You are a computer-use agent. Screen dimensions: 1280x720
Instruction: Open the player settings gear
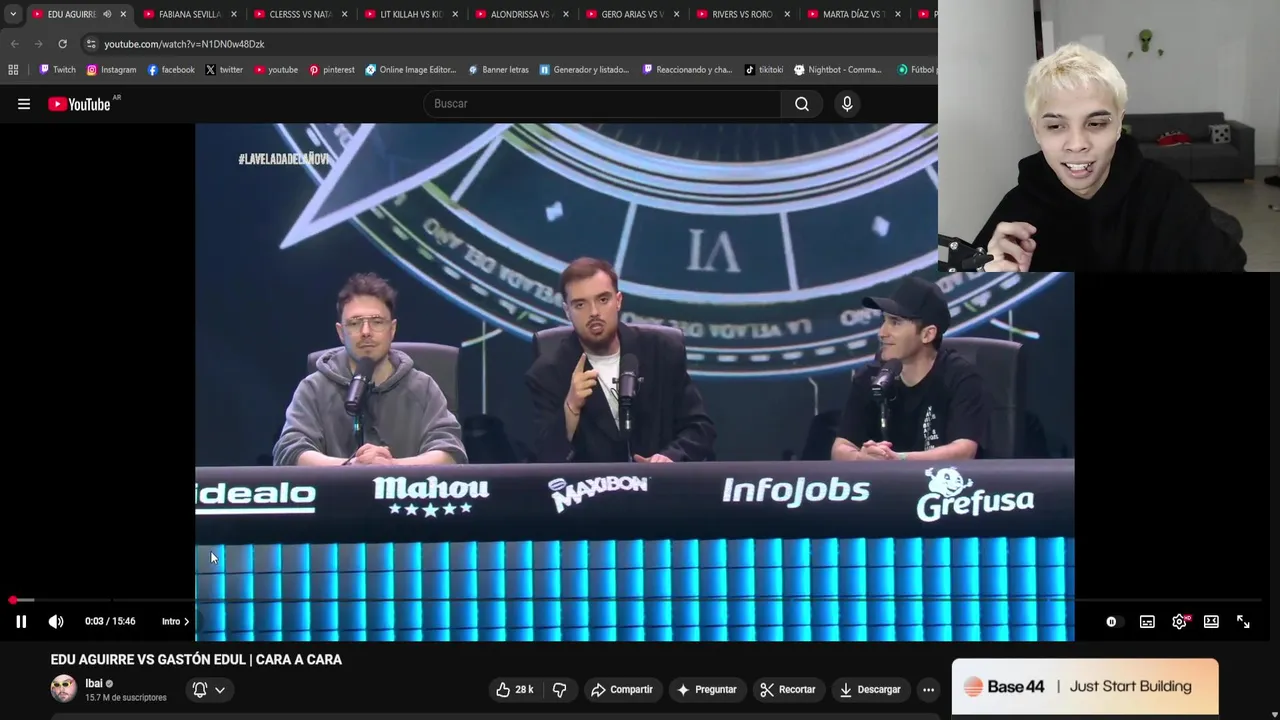tap(1180, 622)
